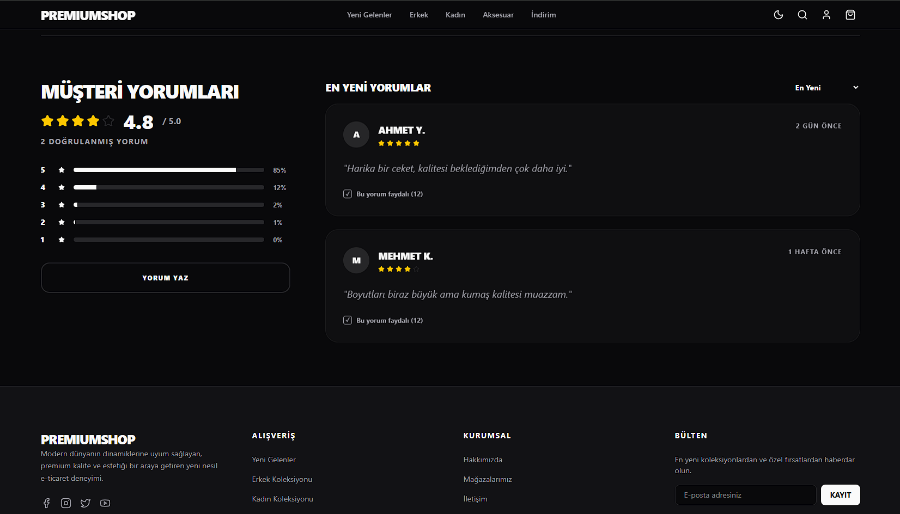Open YouTube channel footer icon

pyautogui.click(x=105, y=503)
